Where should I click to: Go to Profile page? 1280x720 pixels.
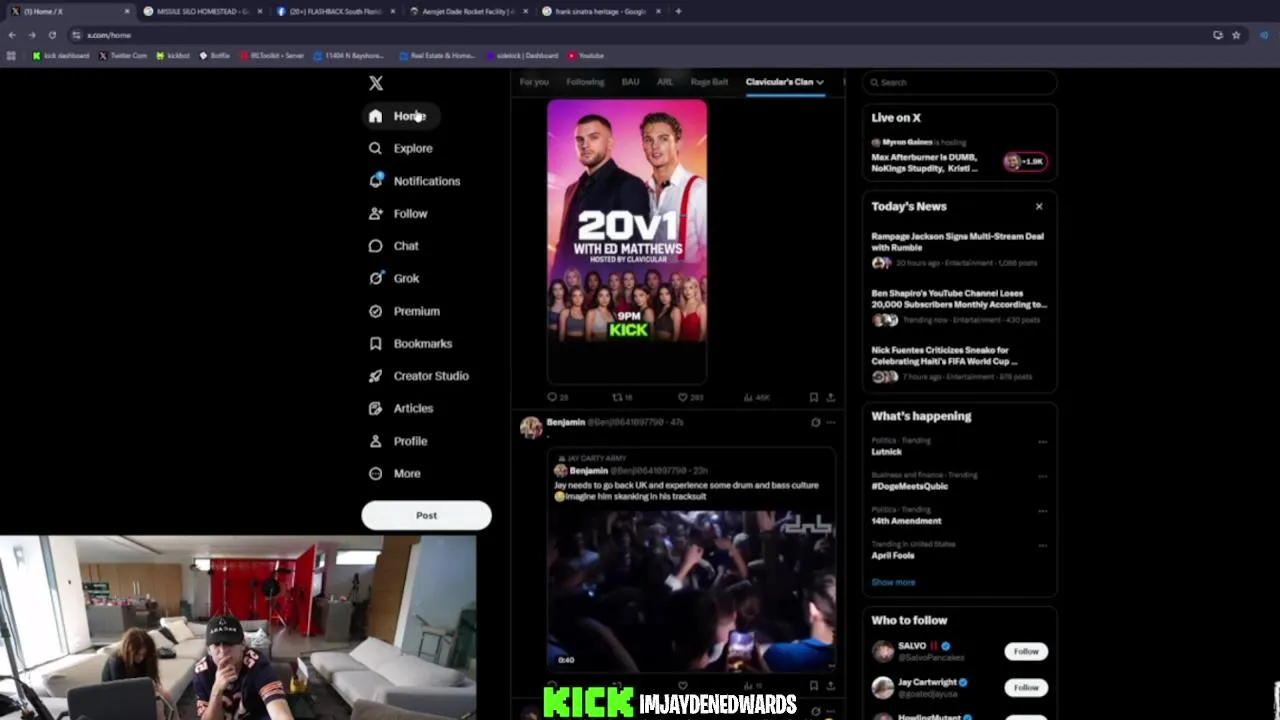coord(398,441)
